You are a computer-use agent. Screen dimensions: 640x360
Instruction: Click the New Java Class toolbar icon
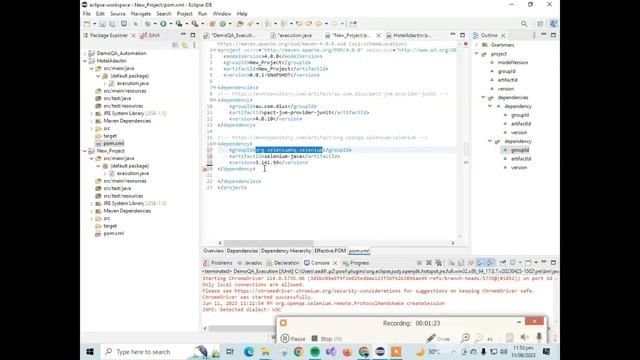(223, 24)
